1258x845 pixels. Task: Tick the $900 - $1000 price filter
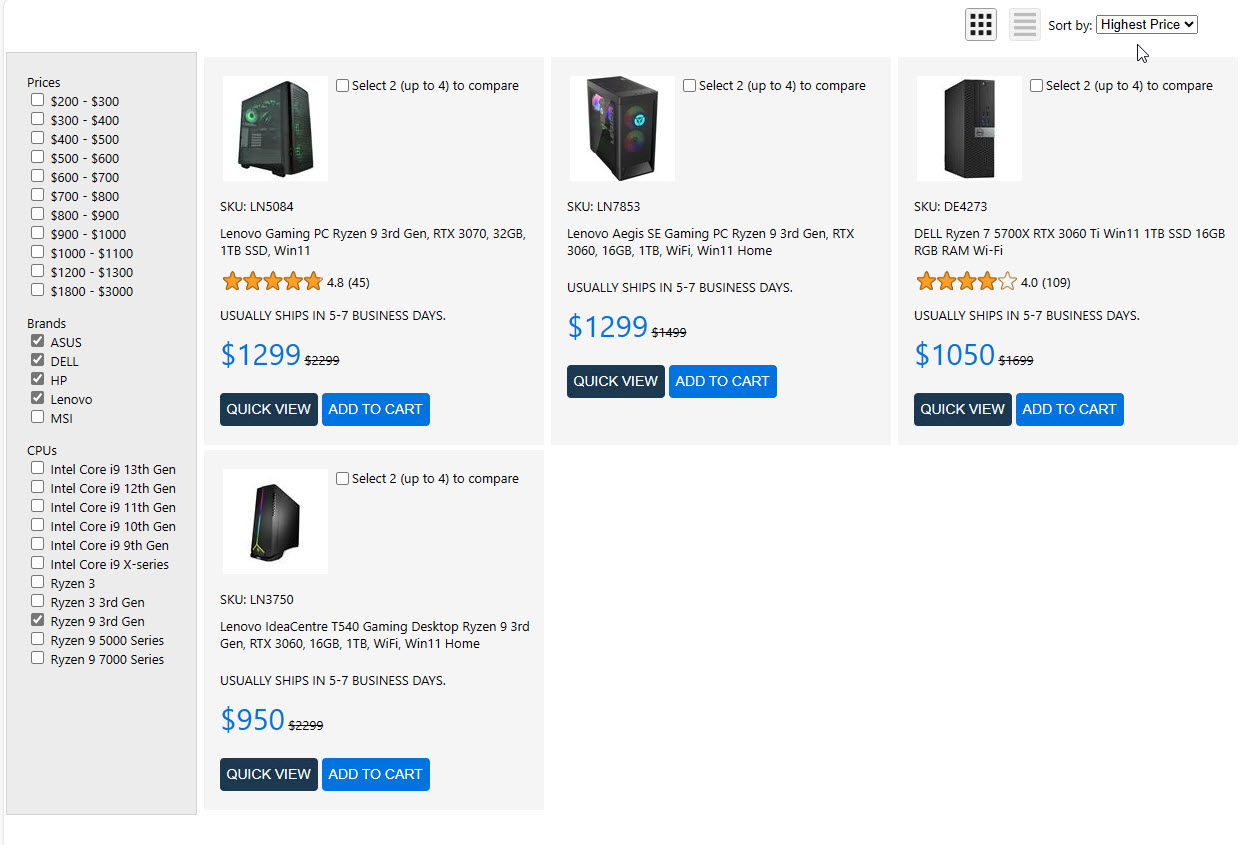coord(38,233)
